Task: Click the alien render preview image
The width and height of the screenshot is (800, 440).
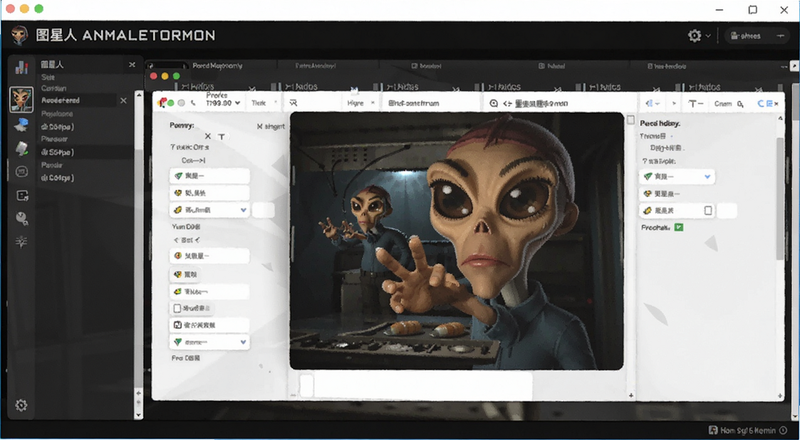Action: click(x=457, y=240)
